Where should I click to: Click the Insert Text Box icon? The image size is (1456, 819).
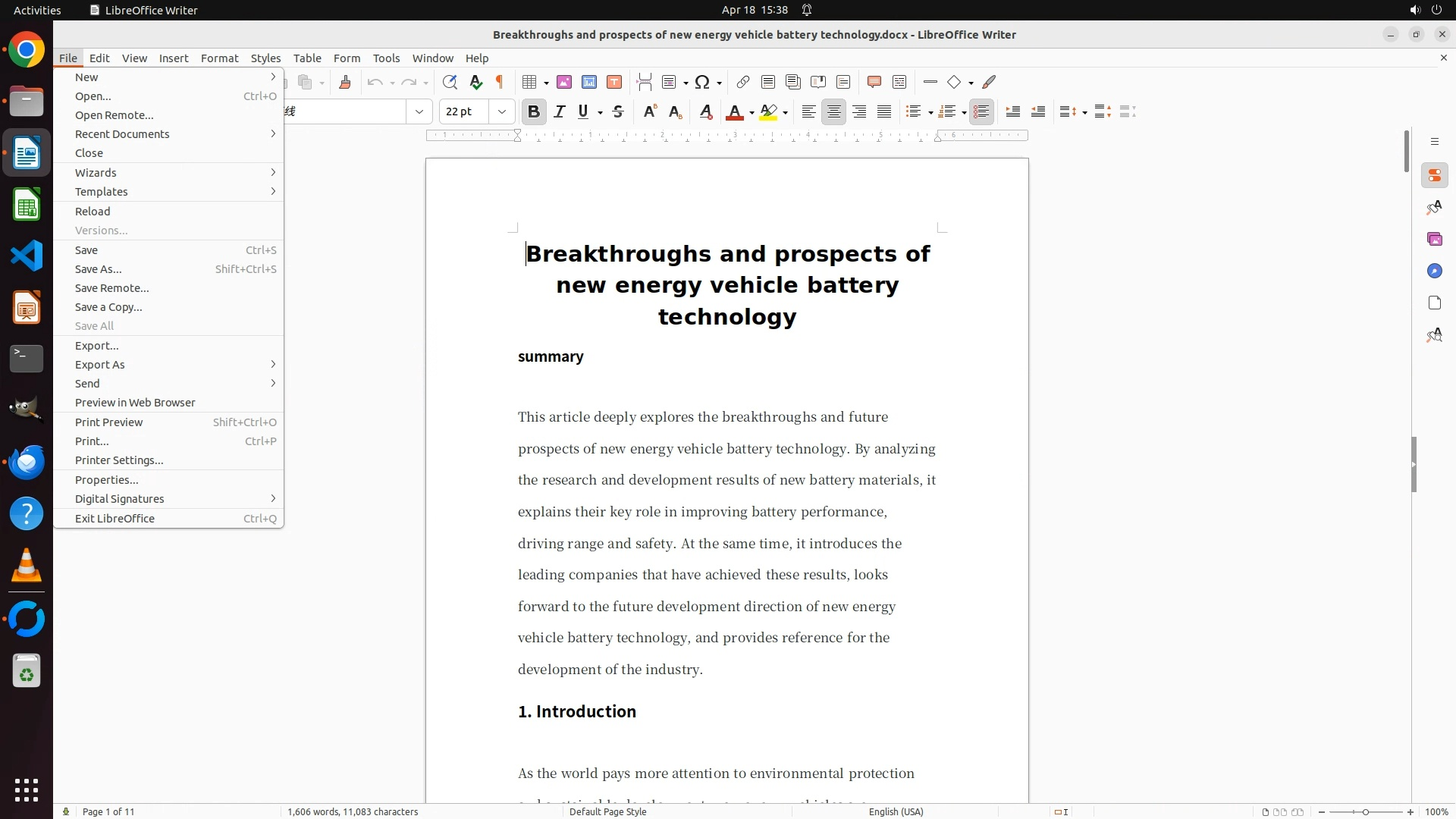[x=614, y=82]
